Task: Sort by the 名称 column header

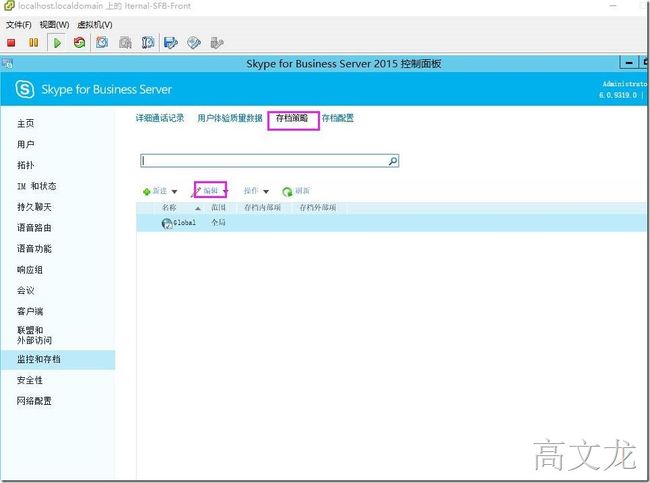Action: pos(169,207)
